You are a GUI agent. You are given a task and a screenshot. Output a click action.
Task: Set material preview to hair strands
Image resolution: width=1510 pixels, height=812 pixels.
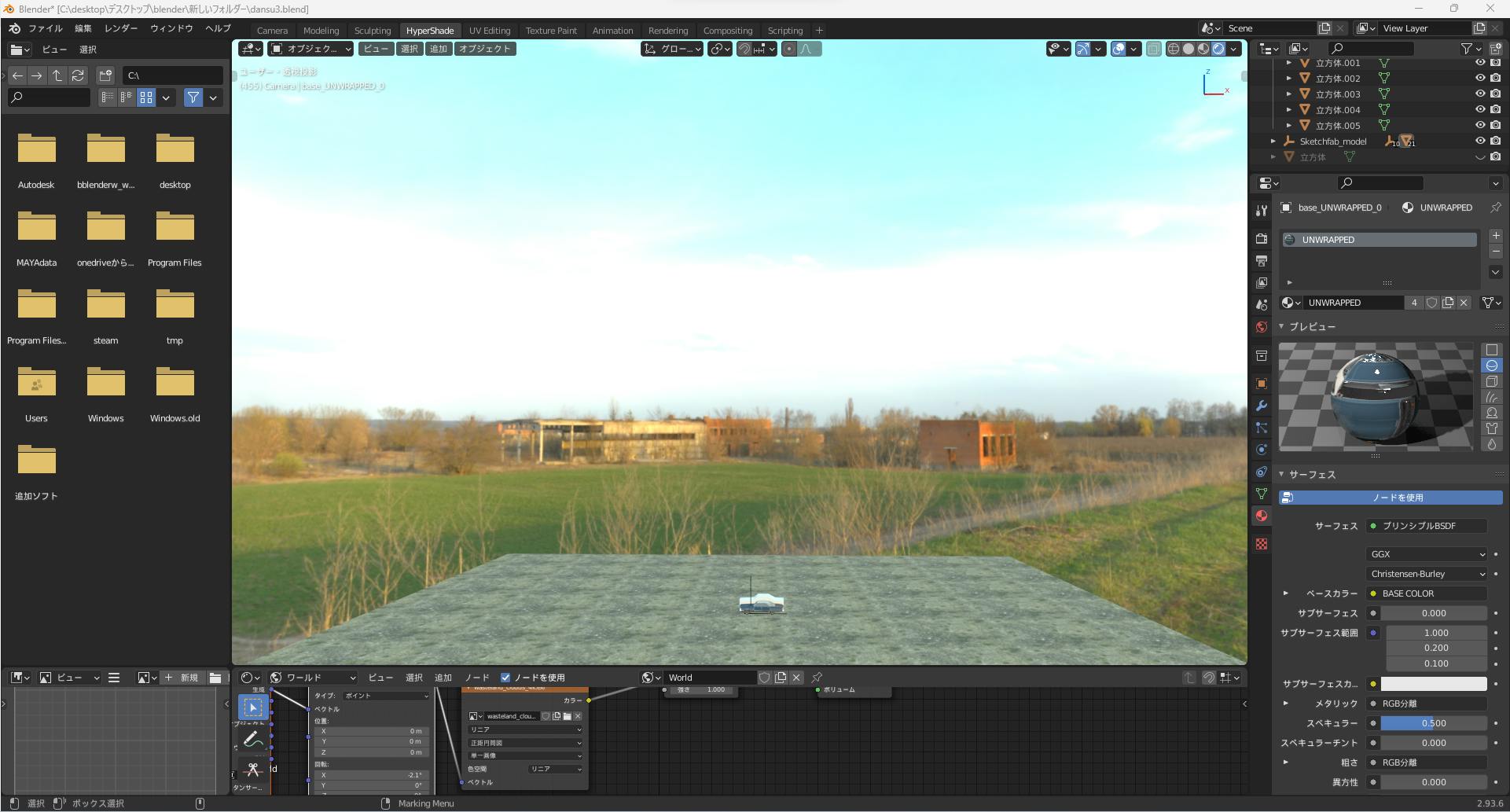click(1492, 397)
